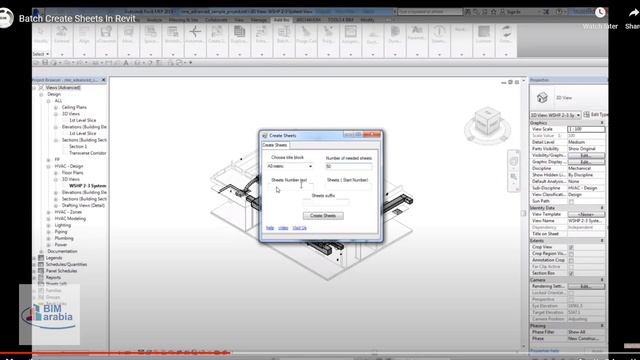Select the Drafting Views (Detail) tree item
This screenshot has width=640, height=360.
(x=83, y=205)
